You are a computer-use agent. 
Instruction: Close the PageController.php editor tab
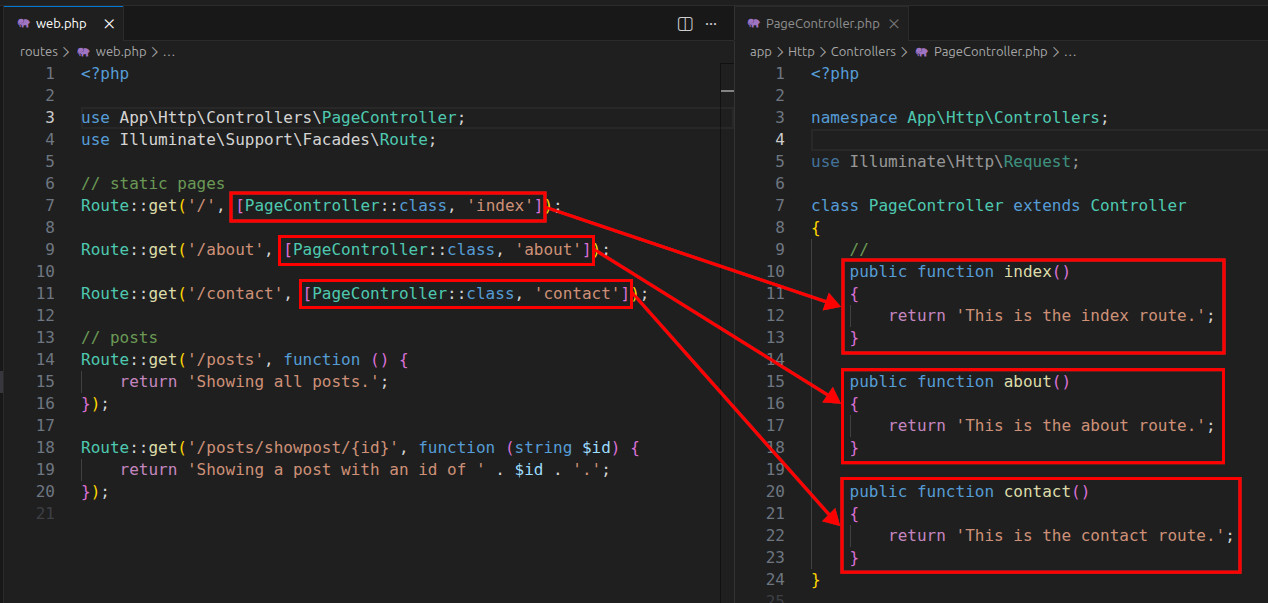893,24
